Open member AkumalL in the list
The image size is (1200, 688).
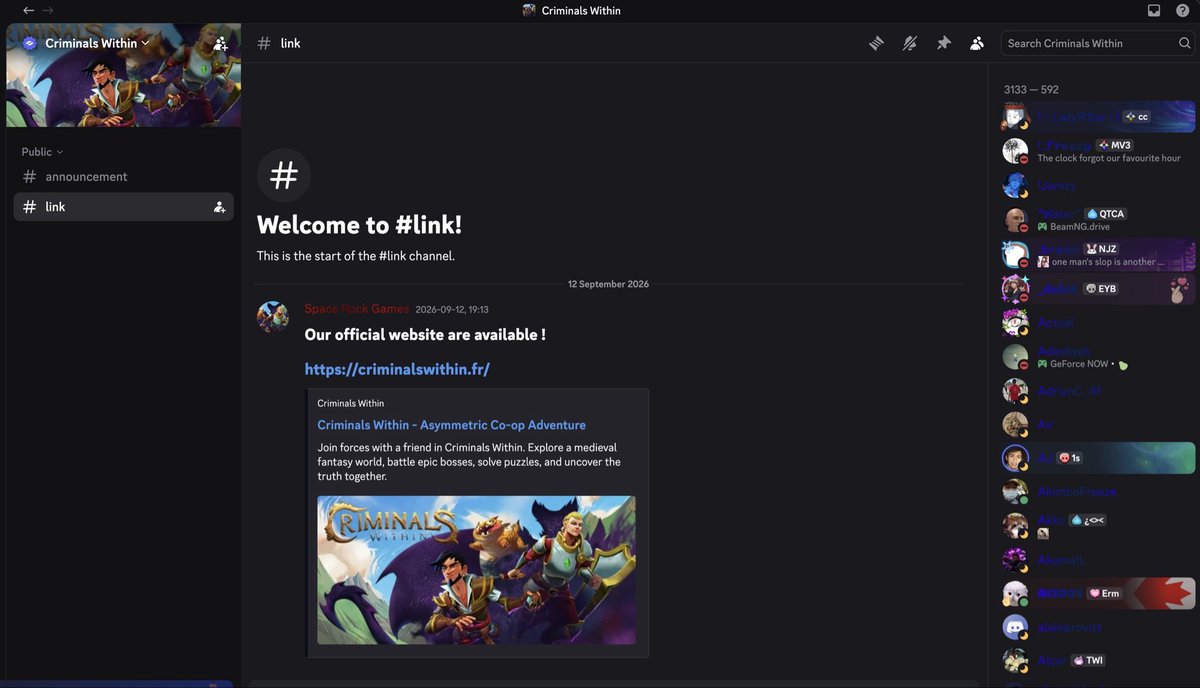pos(1098,560)
